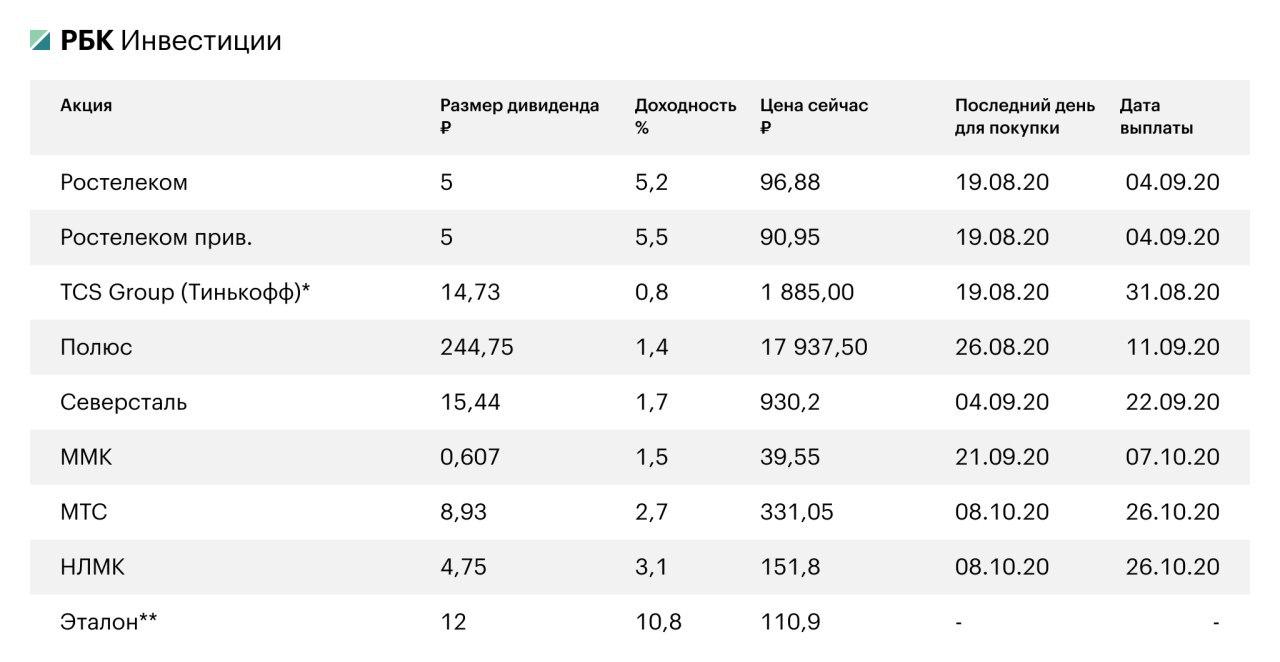Click Полюс dividend value 244,75

click(x=476, y=348)
